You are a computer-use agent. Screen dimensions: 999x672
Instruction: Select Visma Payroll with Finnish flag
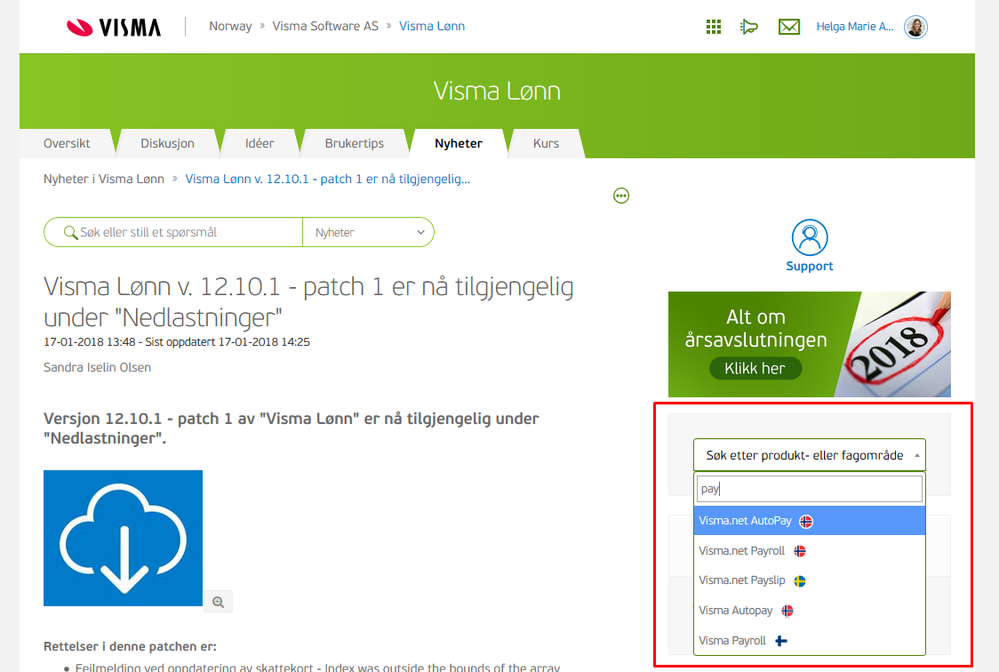coord(809,641)
